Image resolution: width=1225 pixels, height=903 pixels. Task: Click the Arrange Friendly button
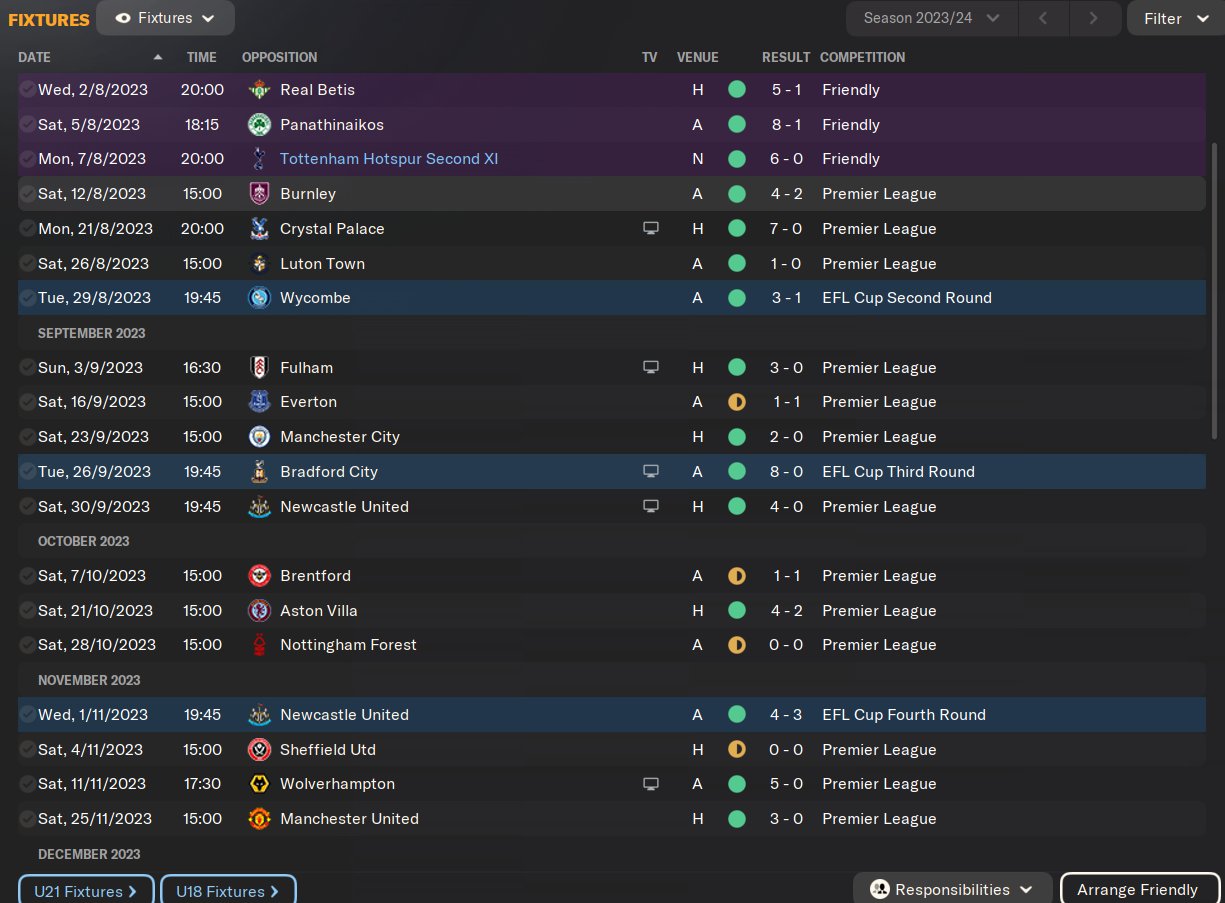click(x=1137, y=889)
